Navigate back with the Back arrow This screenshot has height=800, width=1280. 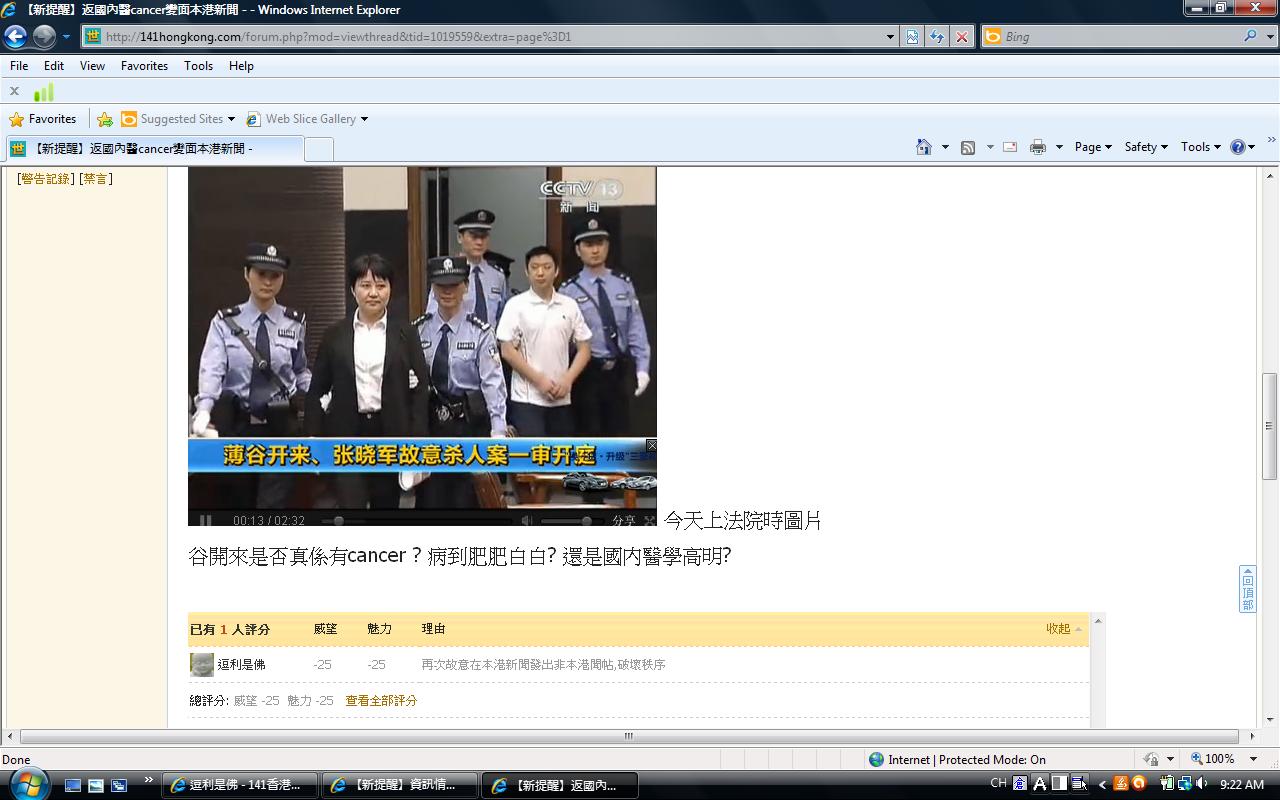(14, 37)
